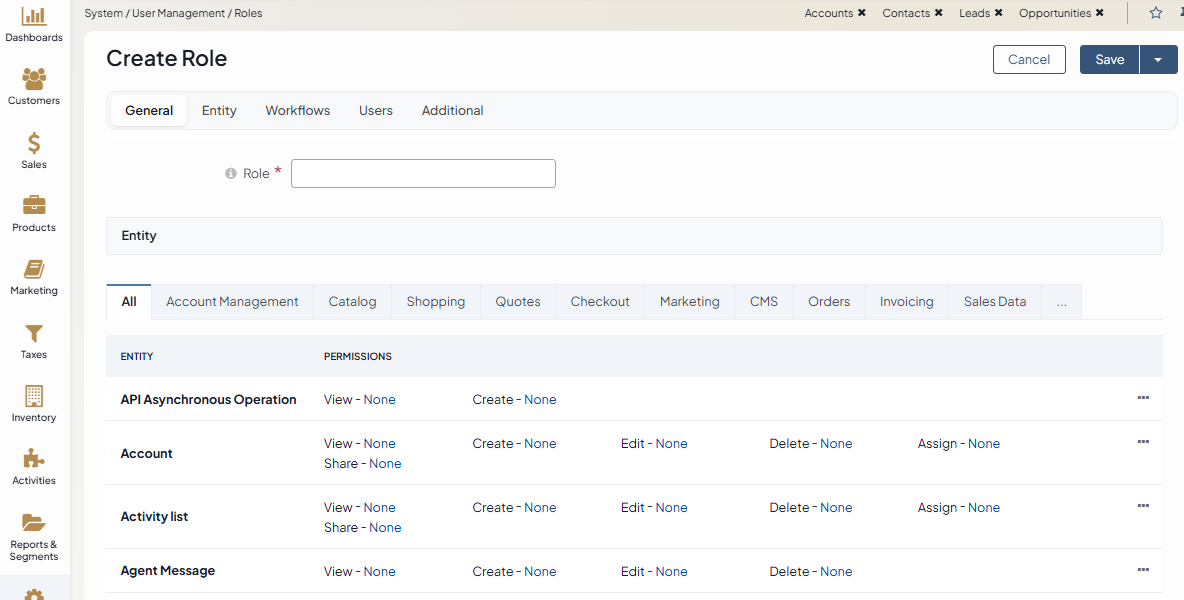Click the Sales dollar icon
This screenshot has width=1184, height=600.
(x=34, y=144)
